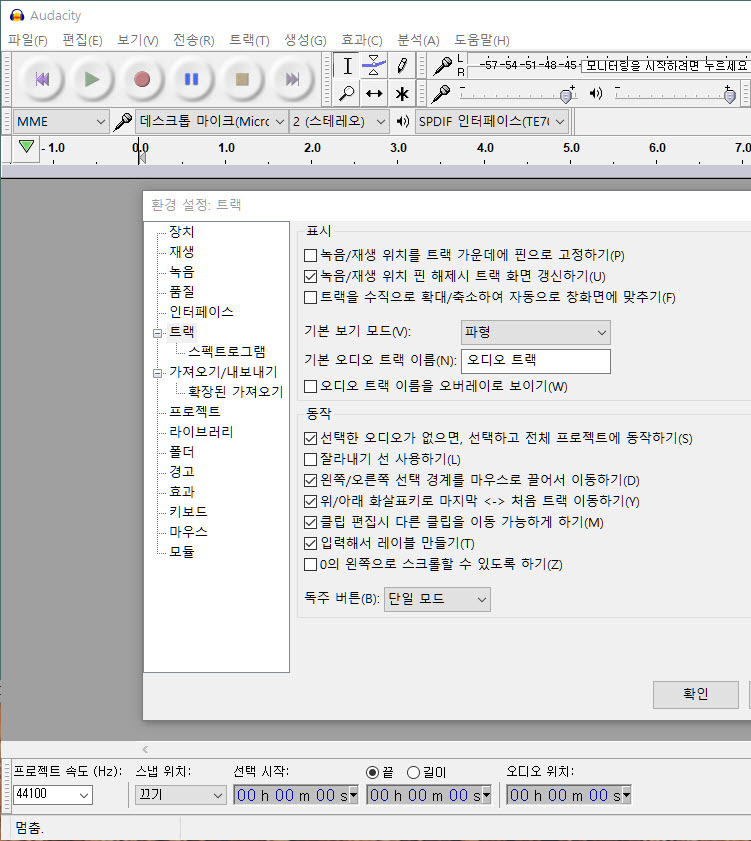Open the 효과(C) menu
Screen dimensions: 751x841
362,40
